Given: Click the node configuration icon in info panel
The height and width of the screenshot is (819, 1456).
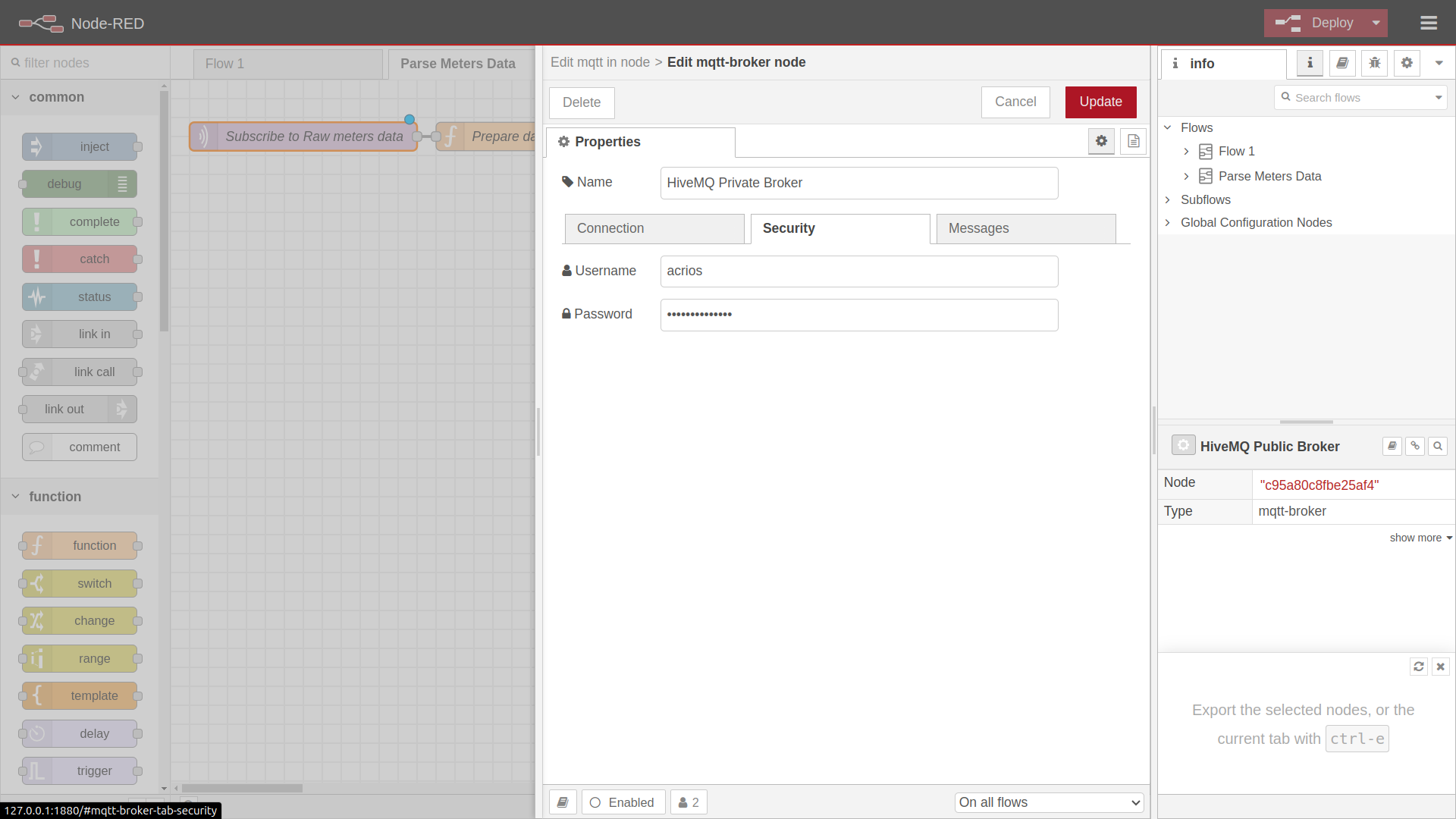Looking at the screenshot, I should coord(1407,63).
